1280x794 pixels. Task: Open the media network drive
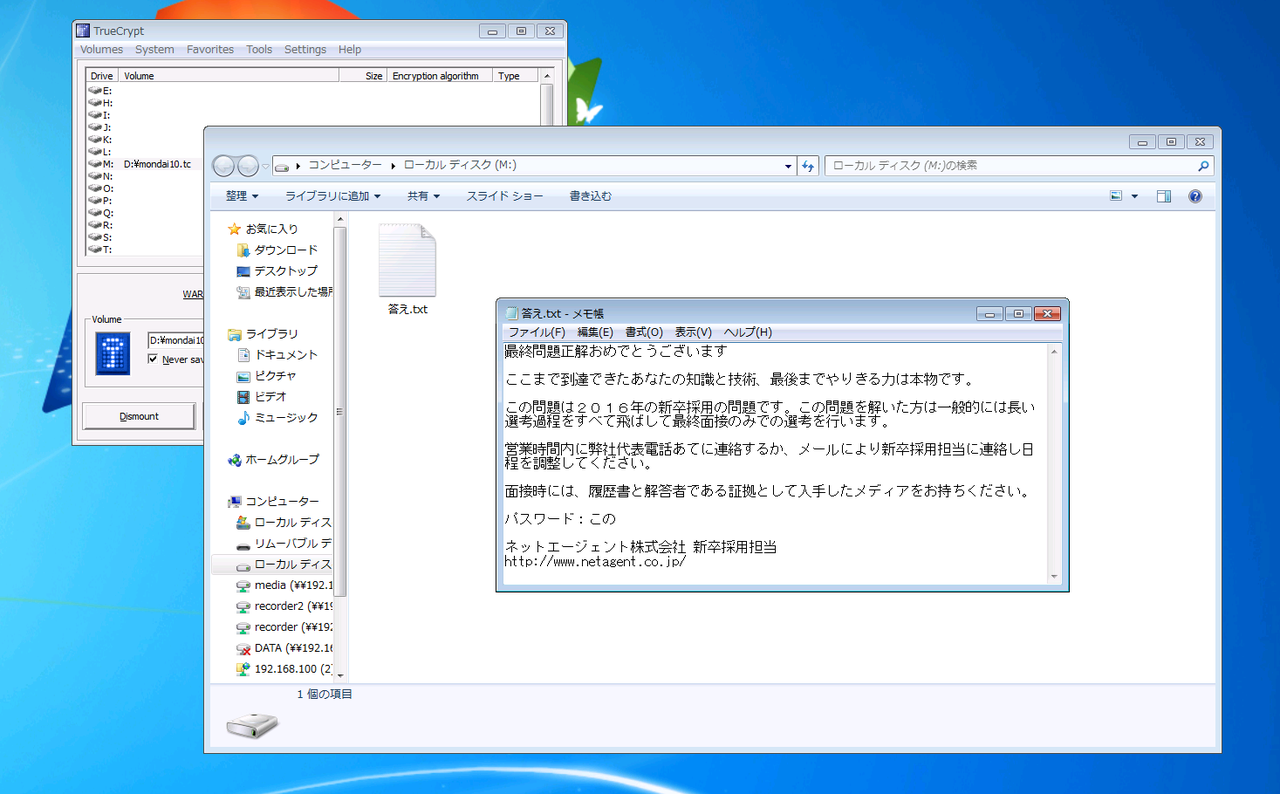coord(284,585)
